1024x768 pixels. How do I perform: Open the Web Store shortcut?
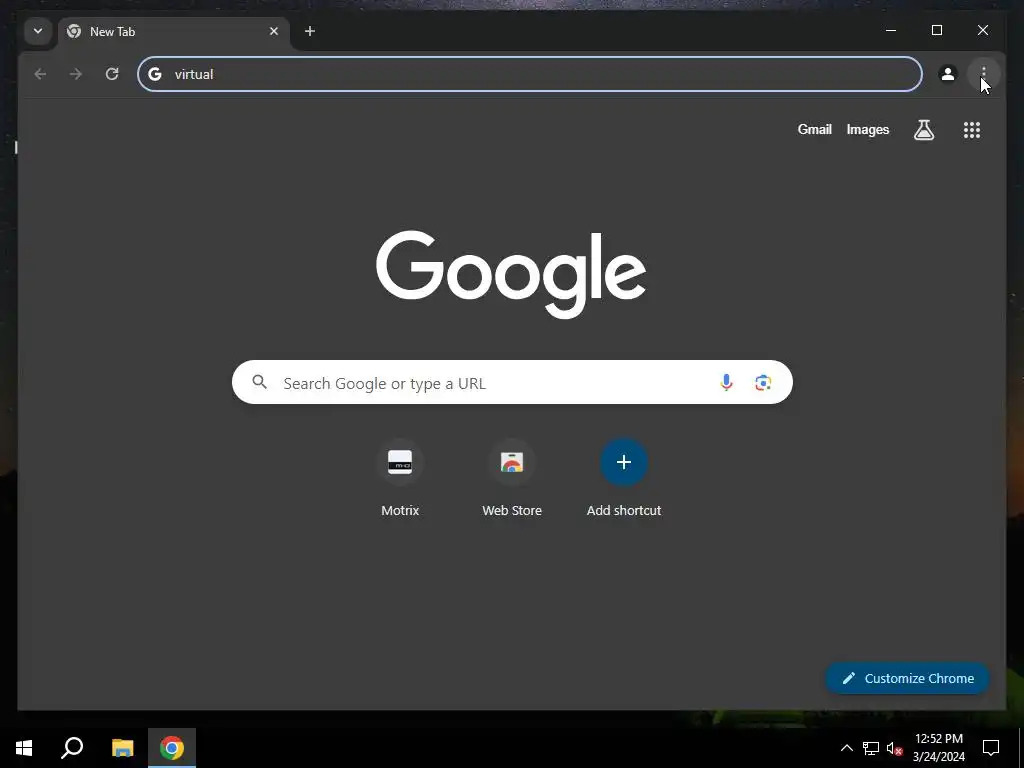pos(512,479)
